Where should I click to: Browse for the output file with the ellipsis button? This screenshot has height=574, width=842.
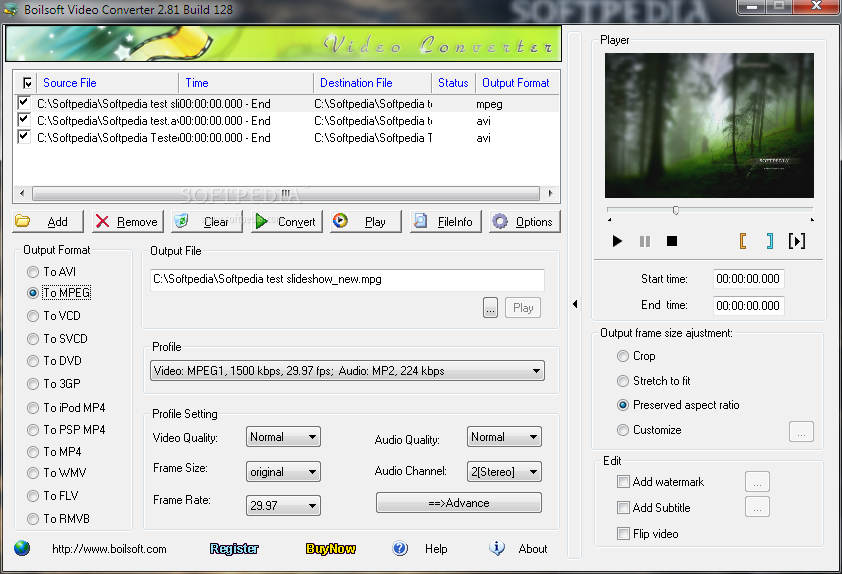coord(490,308)
